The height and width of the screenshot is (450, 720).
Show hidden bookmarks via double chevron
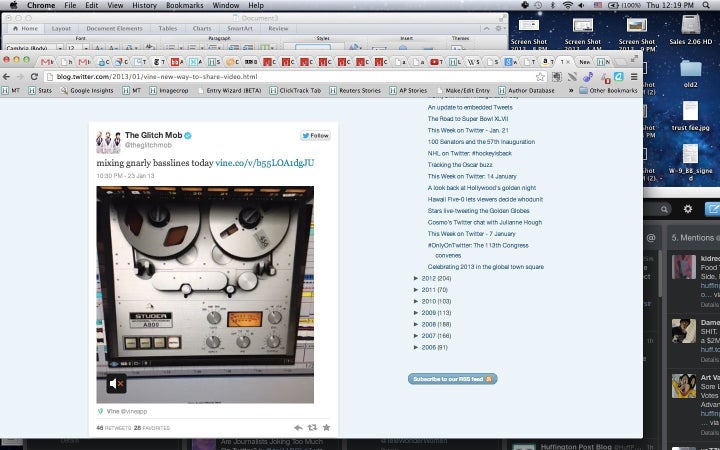571,90
